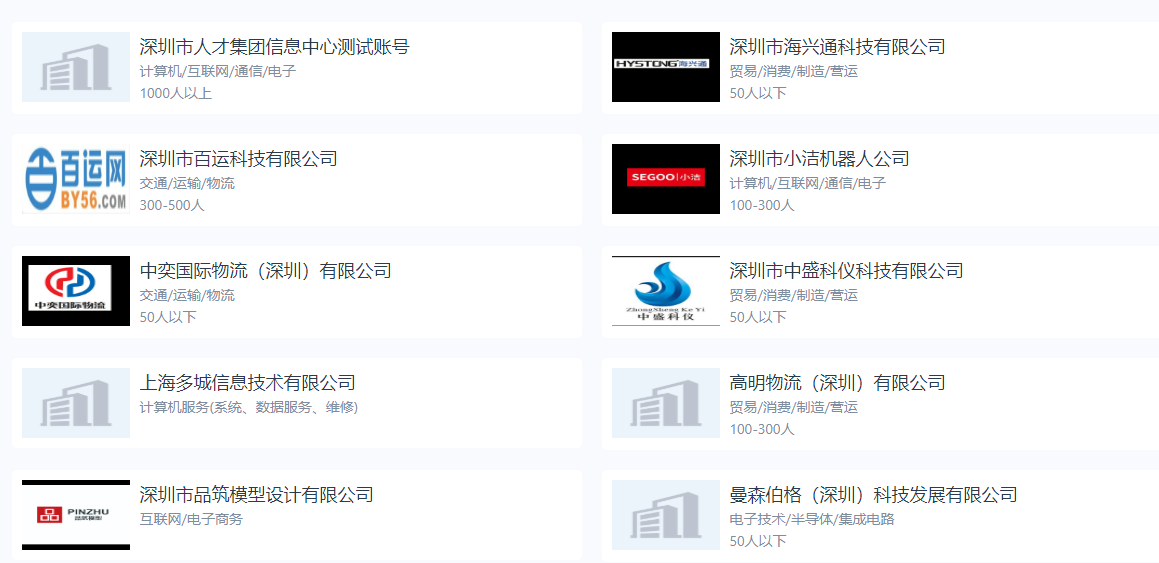Click the SEGOO 小洁 logo
This screenshot has height=563, width=1159.
666,179
